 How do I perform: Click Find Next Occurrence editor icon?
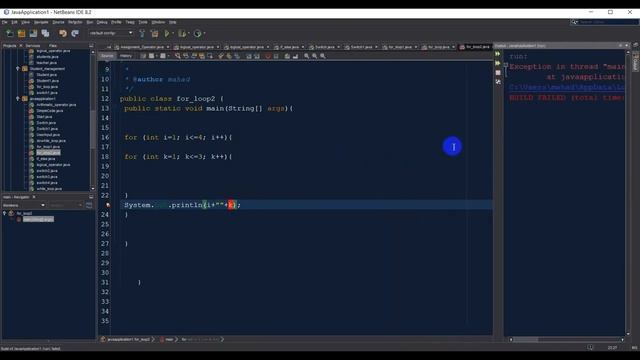(194, 56)
